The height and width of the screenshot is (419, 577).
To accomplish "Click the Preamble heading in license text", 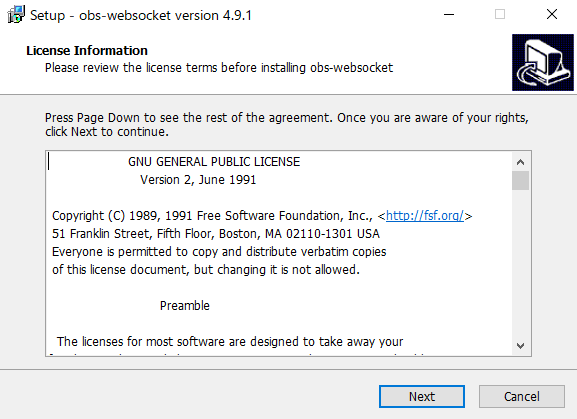I will 185,306.
